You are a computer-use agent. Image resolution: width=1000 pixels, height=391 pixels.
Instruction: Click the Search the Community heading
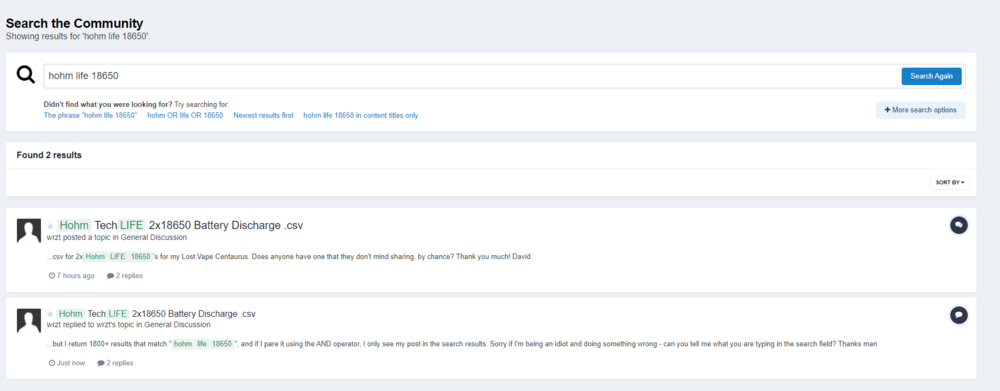[75, 24]
